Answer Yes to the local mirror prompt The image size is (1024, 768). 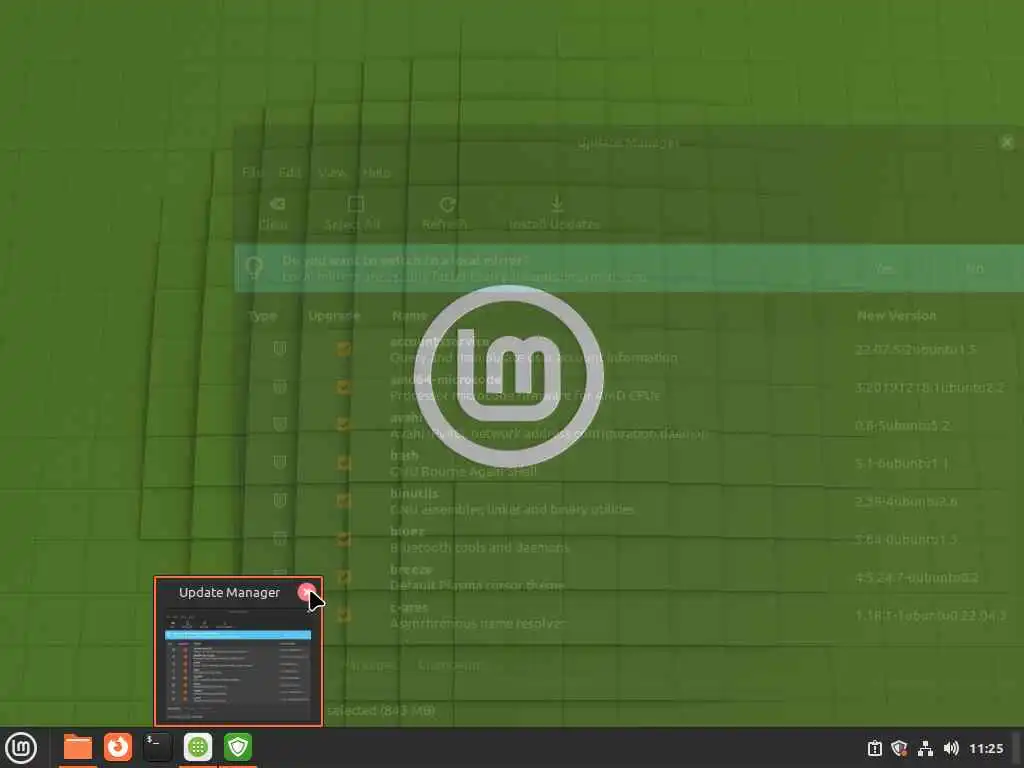(885, 268)
